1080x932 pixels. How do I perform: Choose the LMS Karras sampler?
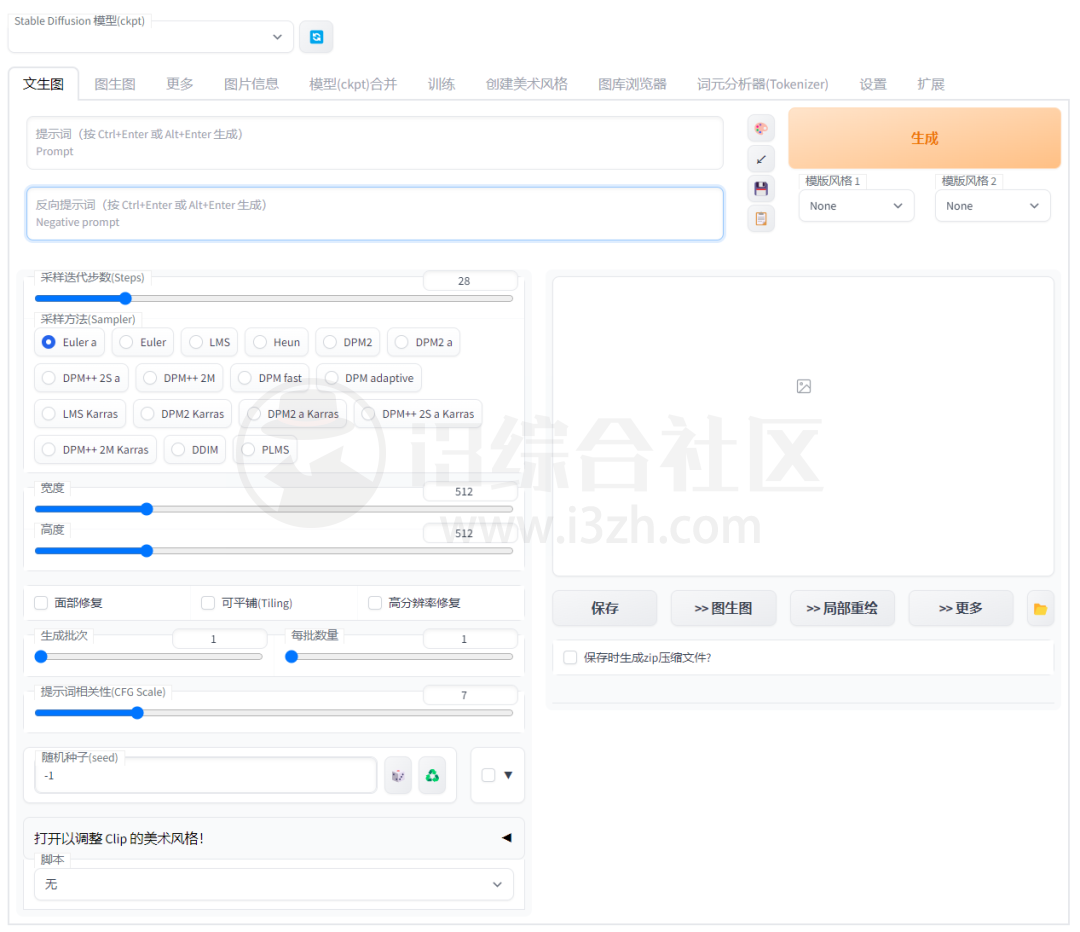(x=80, y=414)
